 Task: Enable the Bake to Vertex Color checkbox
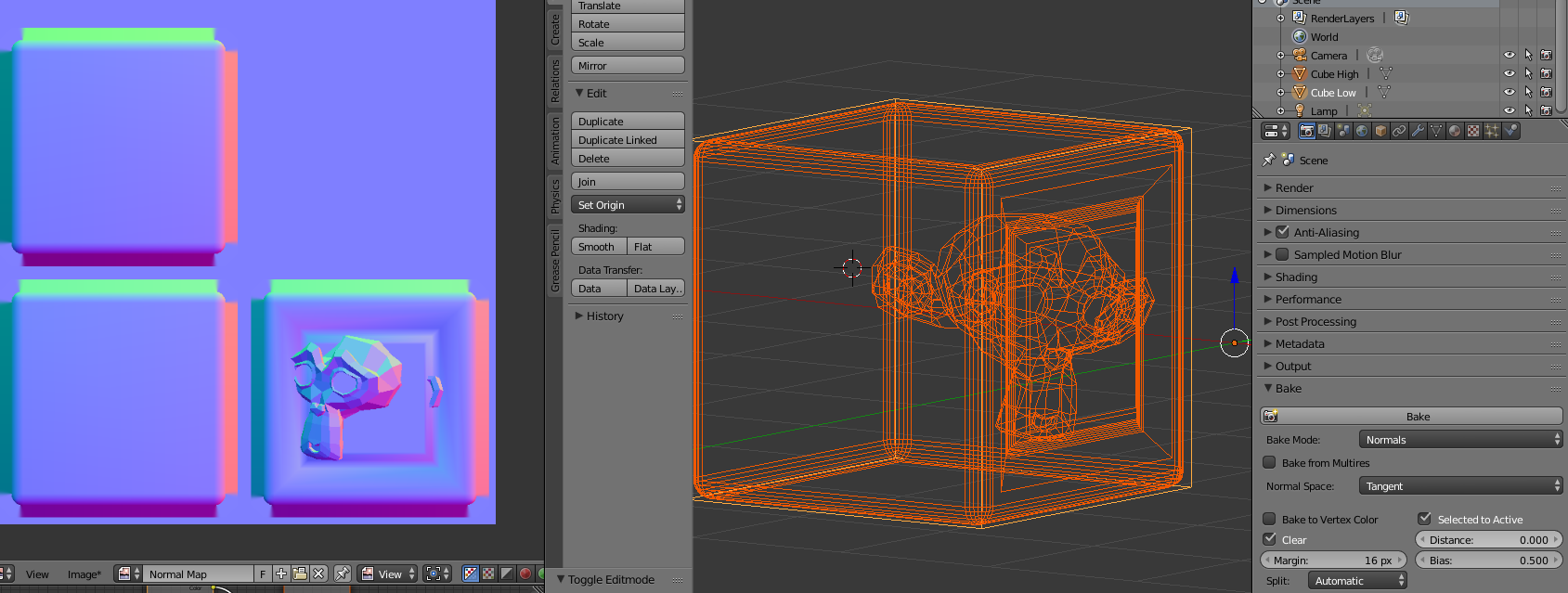click(x=1269, y=519)
